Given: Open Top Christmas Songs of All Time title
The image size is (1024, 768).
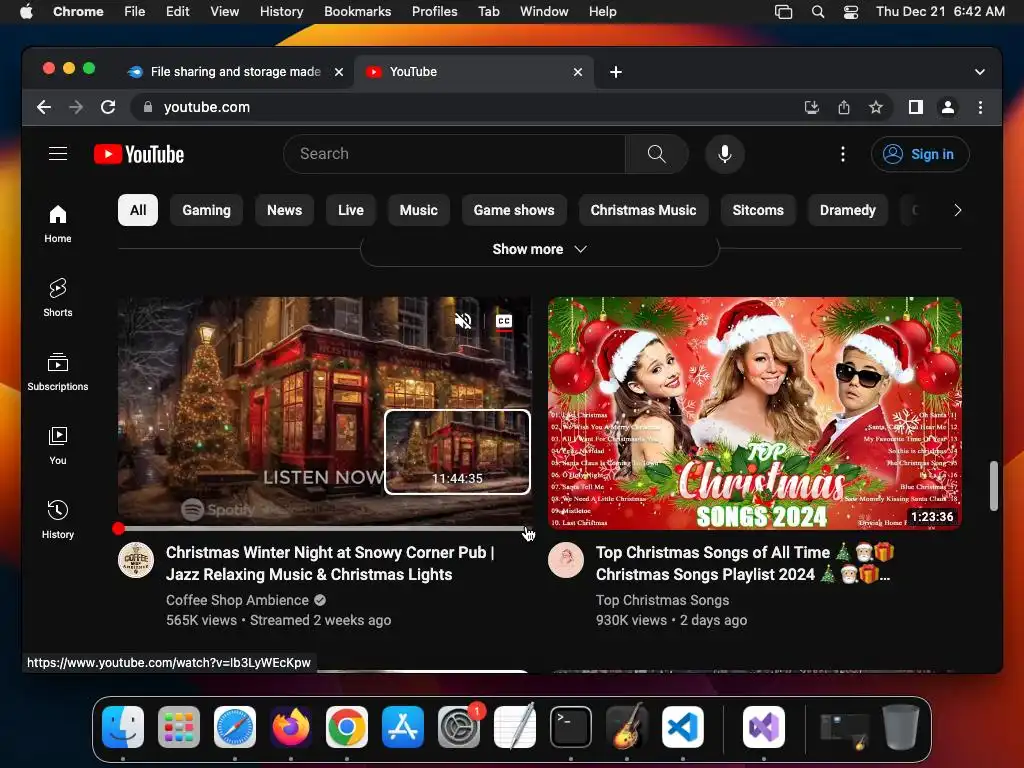Looking at the screenshot, I should tap(744, 564).
